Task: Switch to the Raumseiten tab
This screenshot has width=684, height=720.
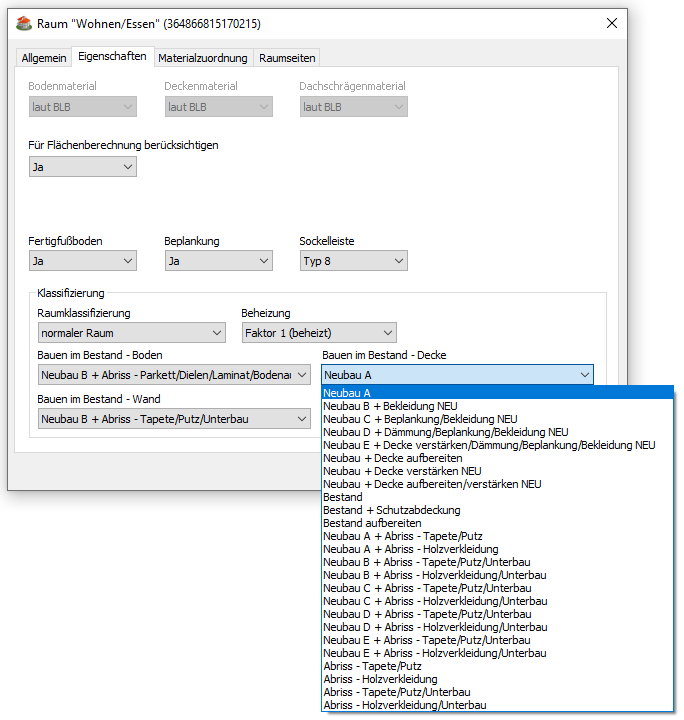Action: pyautogui.click(x=287, y=58)
